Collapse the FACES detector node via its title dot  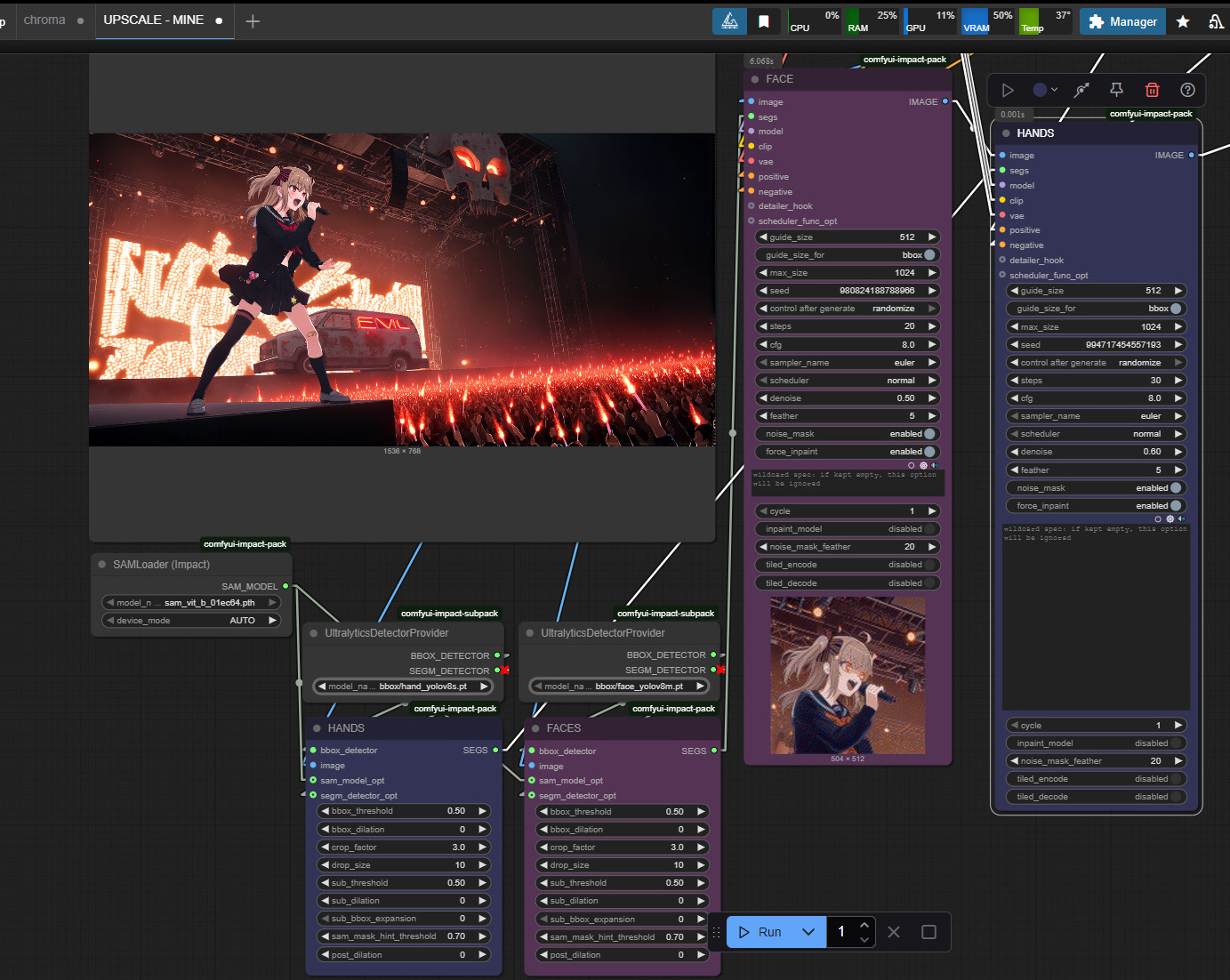click(x=536, y=728)
